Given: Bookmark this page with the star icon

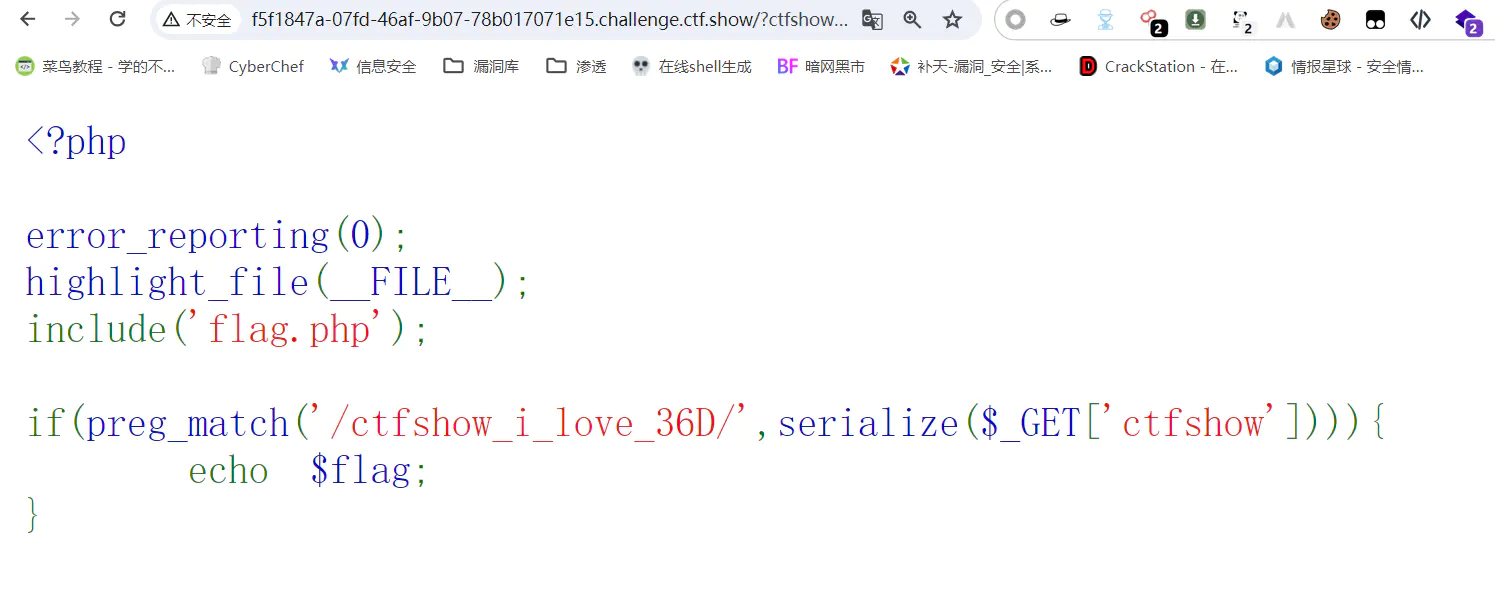Looking at the screenshot, I should [x=952, y=19].
